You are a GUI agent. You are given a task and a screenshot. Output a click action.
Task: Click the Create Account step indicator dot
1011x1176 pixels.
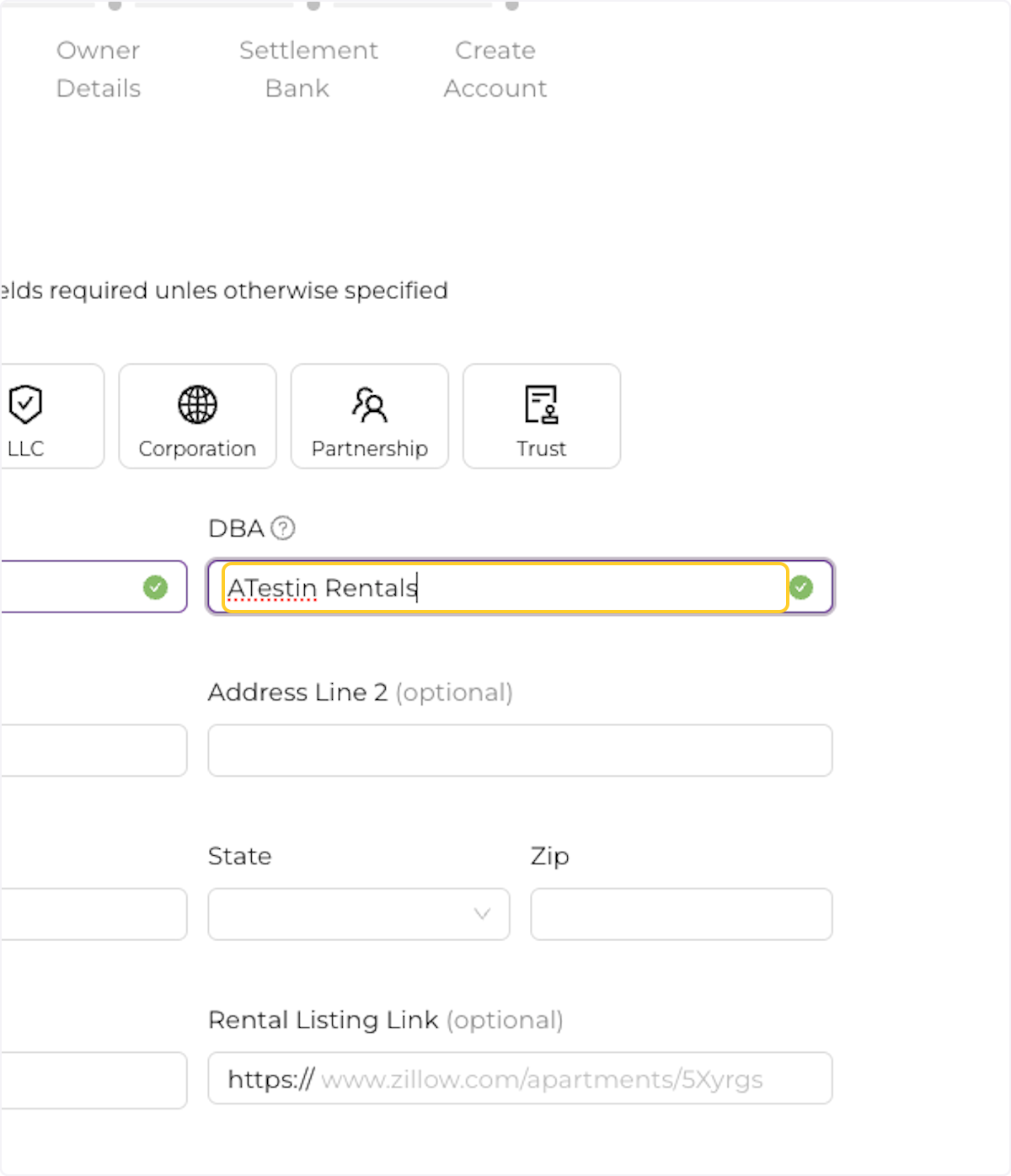coord(513,7)
